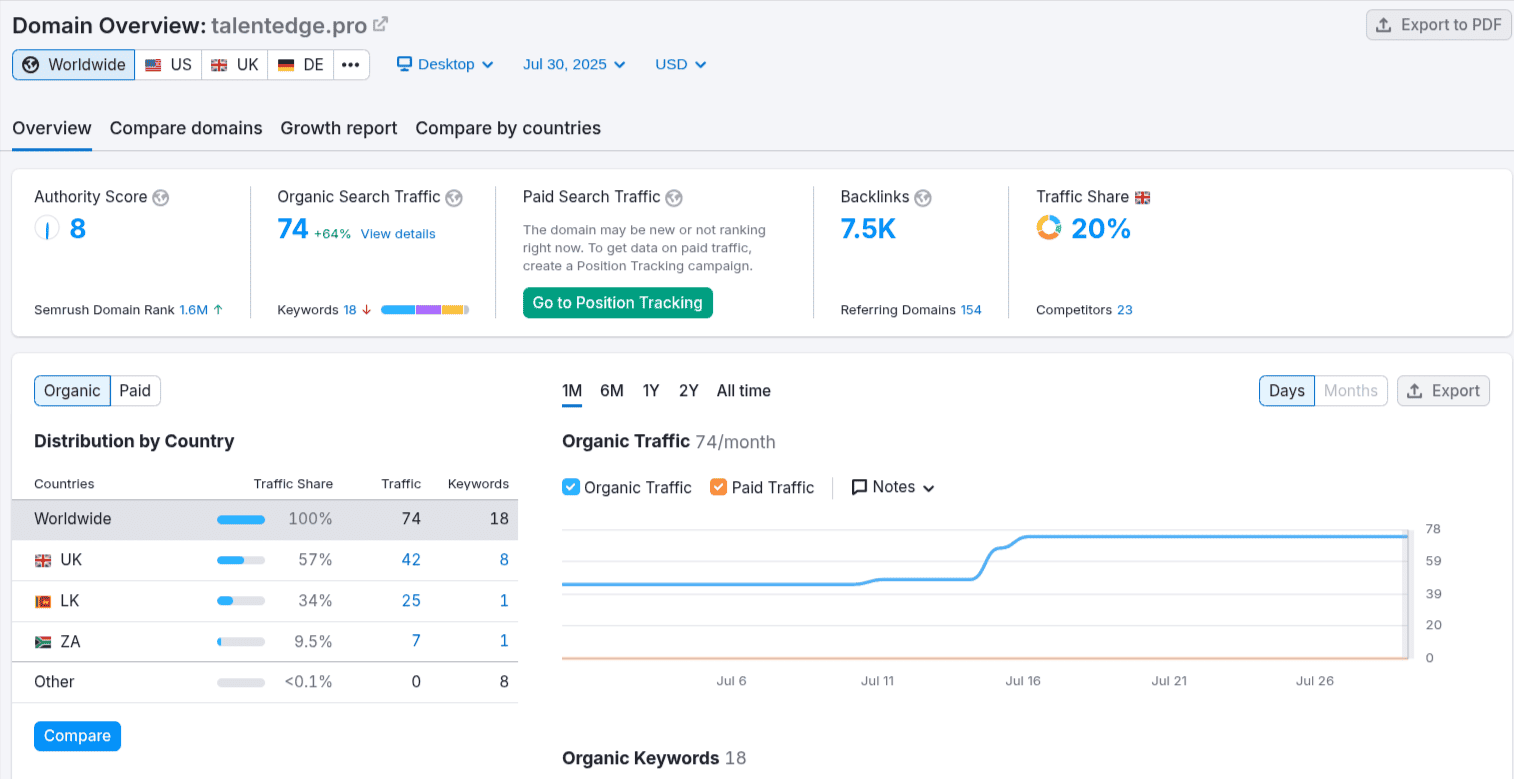Image resolution: width=1514 pixels, height=779 pixels.
Task: Select US database button
Action: point(168,65)
